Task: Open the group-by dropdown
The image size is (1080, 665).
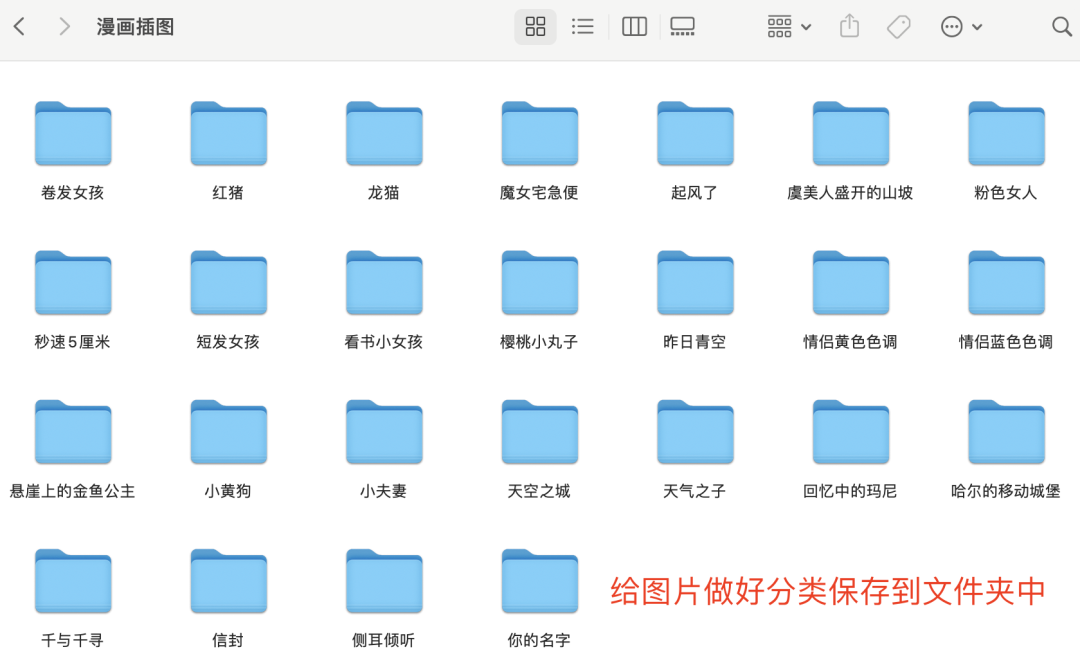Action: 789,27
